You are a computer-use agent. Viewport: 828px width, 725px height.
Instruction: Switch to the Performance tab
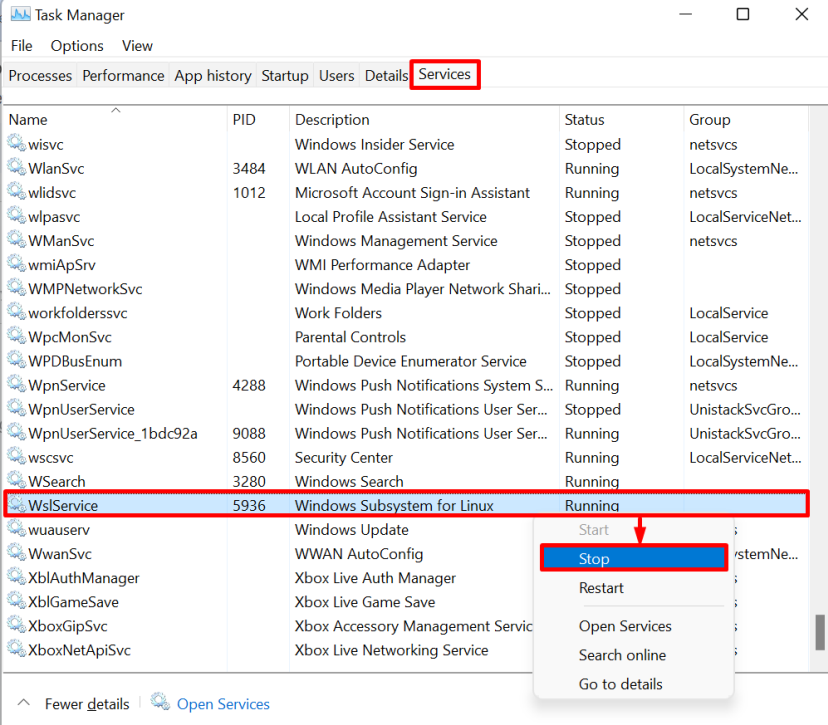123,76
